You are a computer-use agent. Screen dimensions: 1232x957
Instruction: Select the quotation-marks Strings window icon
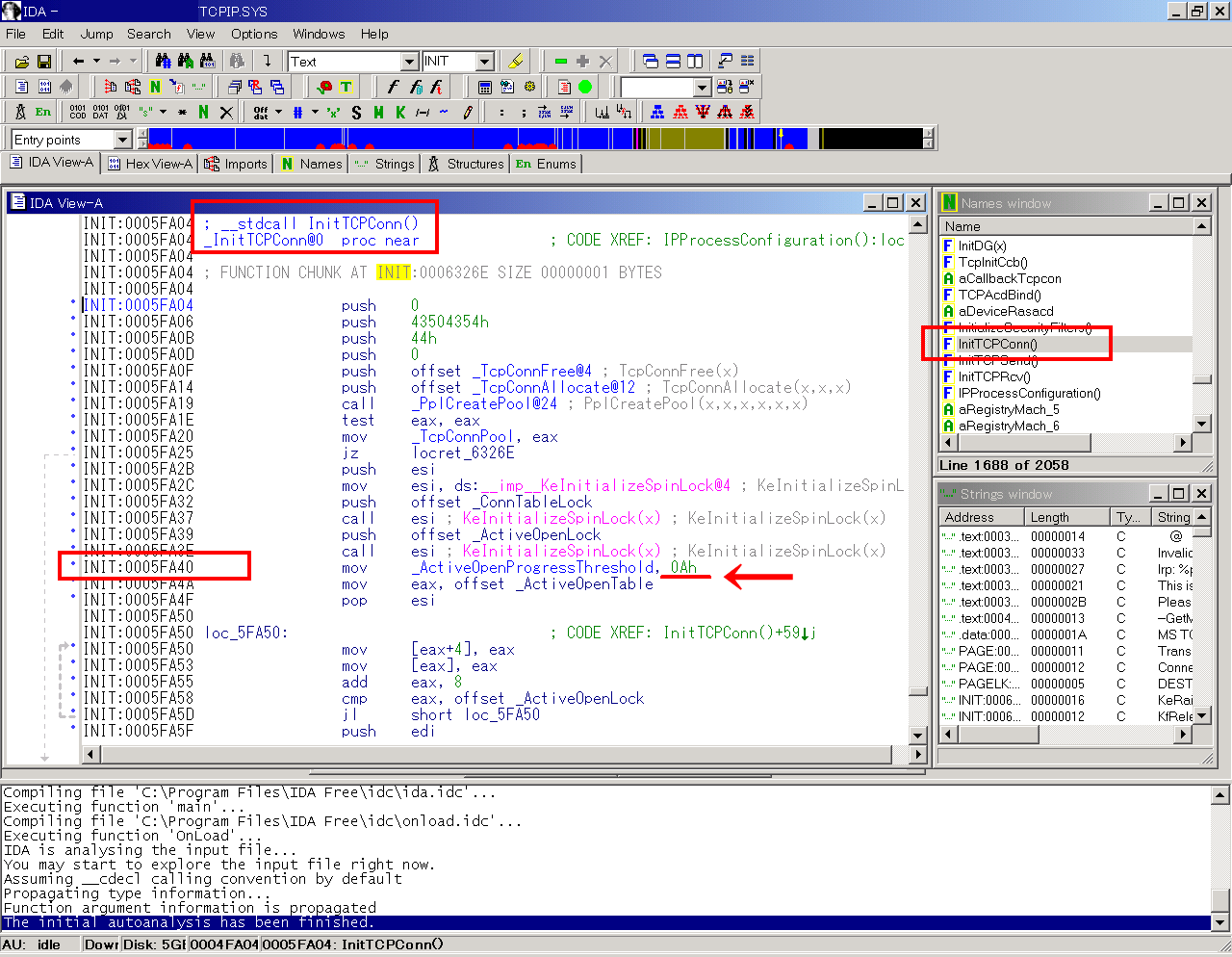198,88
